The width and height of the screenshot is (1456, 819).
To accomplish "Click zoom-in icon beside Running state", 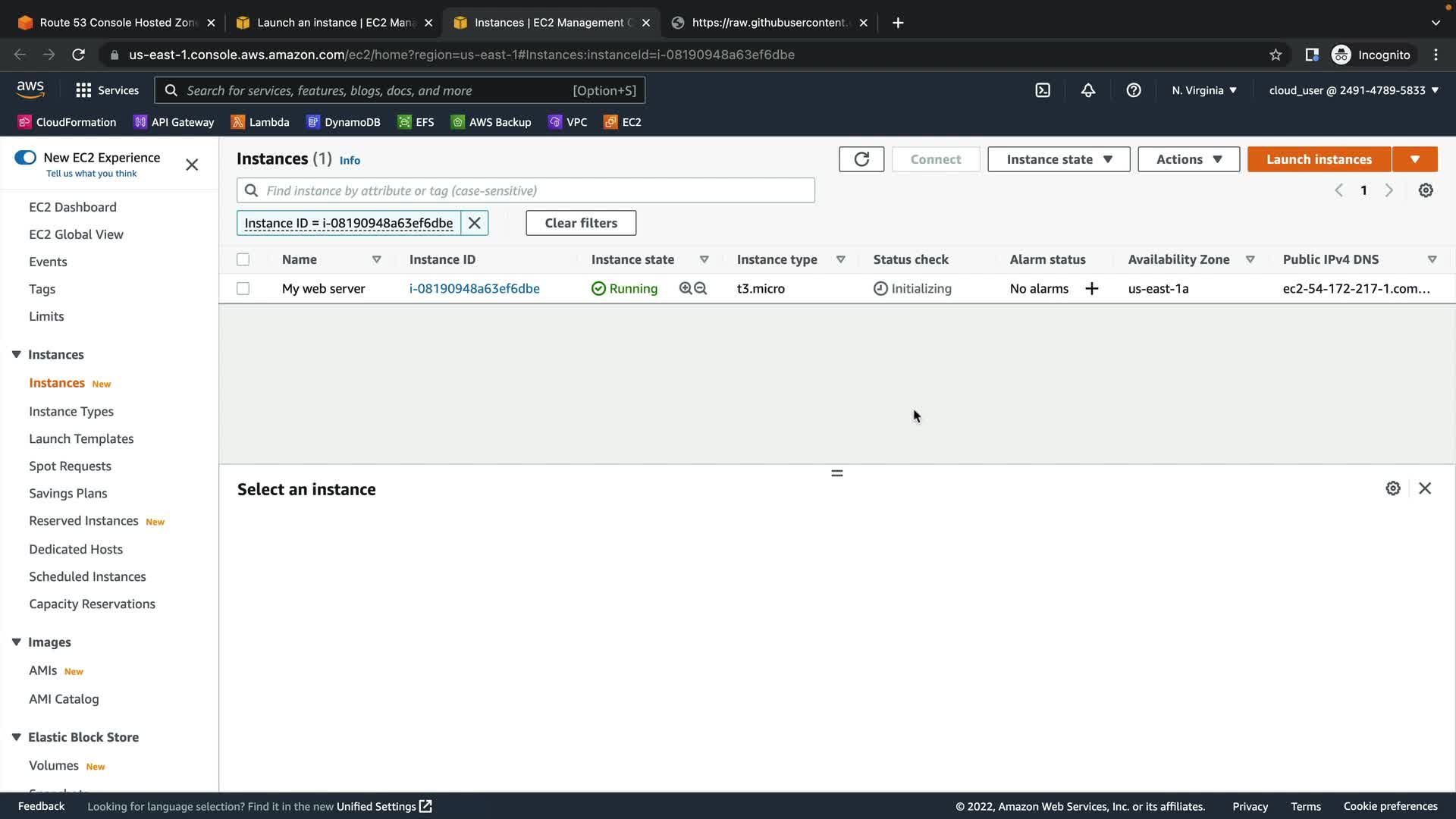I will click(686, 288).
